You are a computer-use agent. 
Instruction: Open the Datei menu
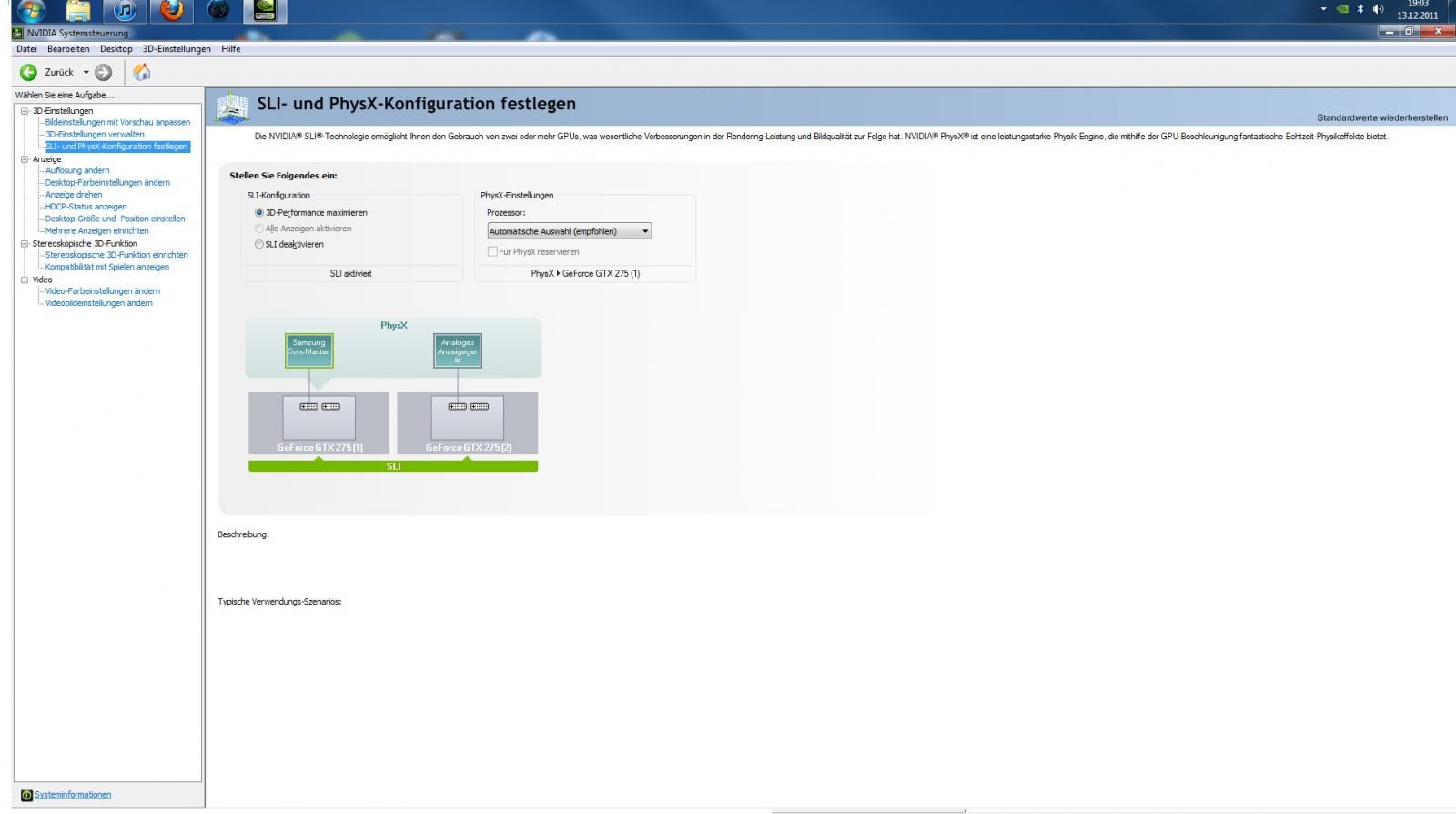(x=26, y=49)
